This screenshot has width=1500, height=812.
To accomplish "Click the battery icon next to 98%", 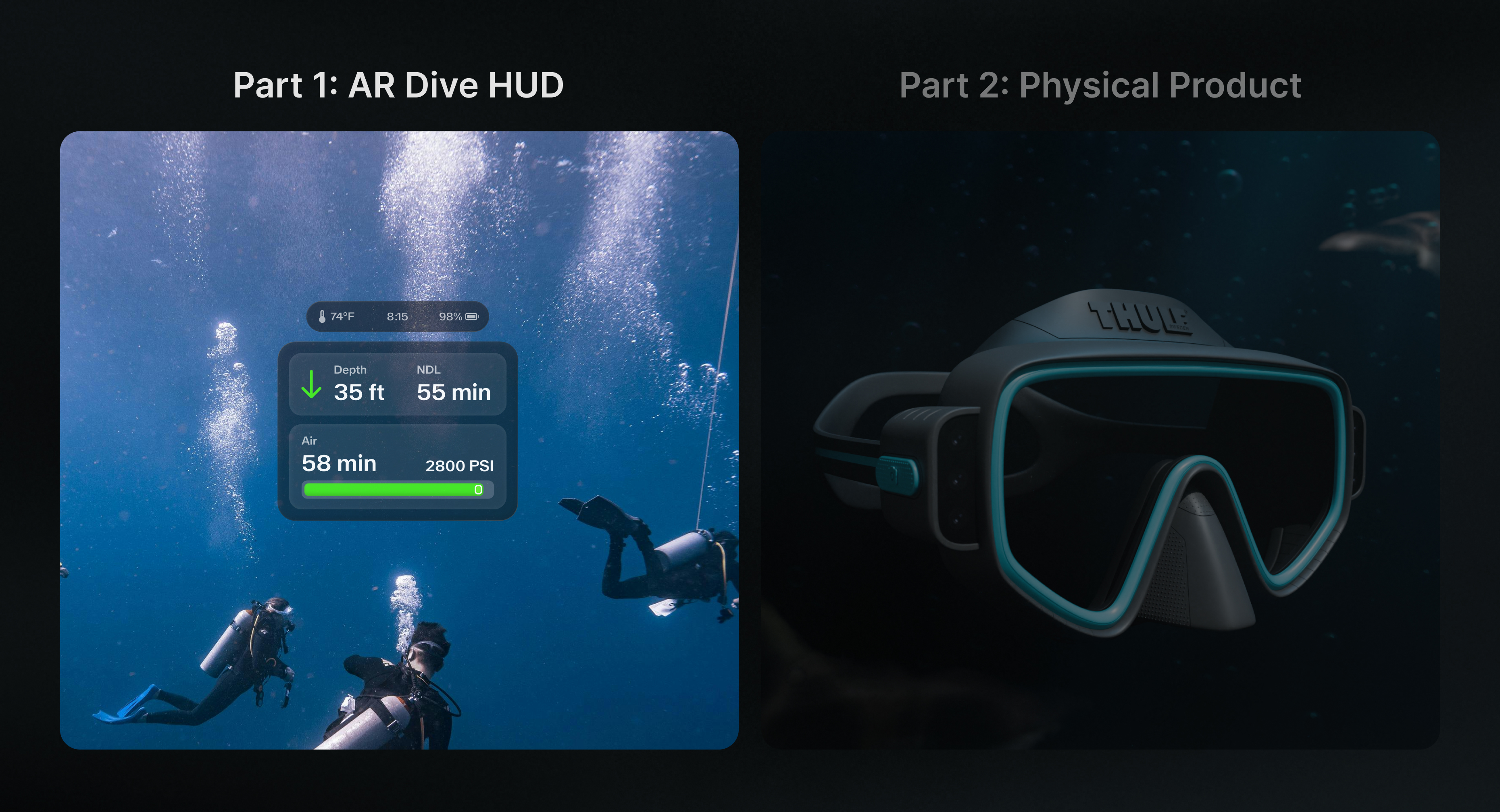I will pyautogui.click(x=472, y=317).
